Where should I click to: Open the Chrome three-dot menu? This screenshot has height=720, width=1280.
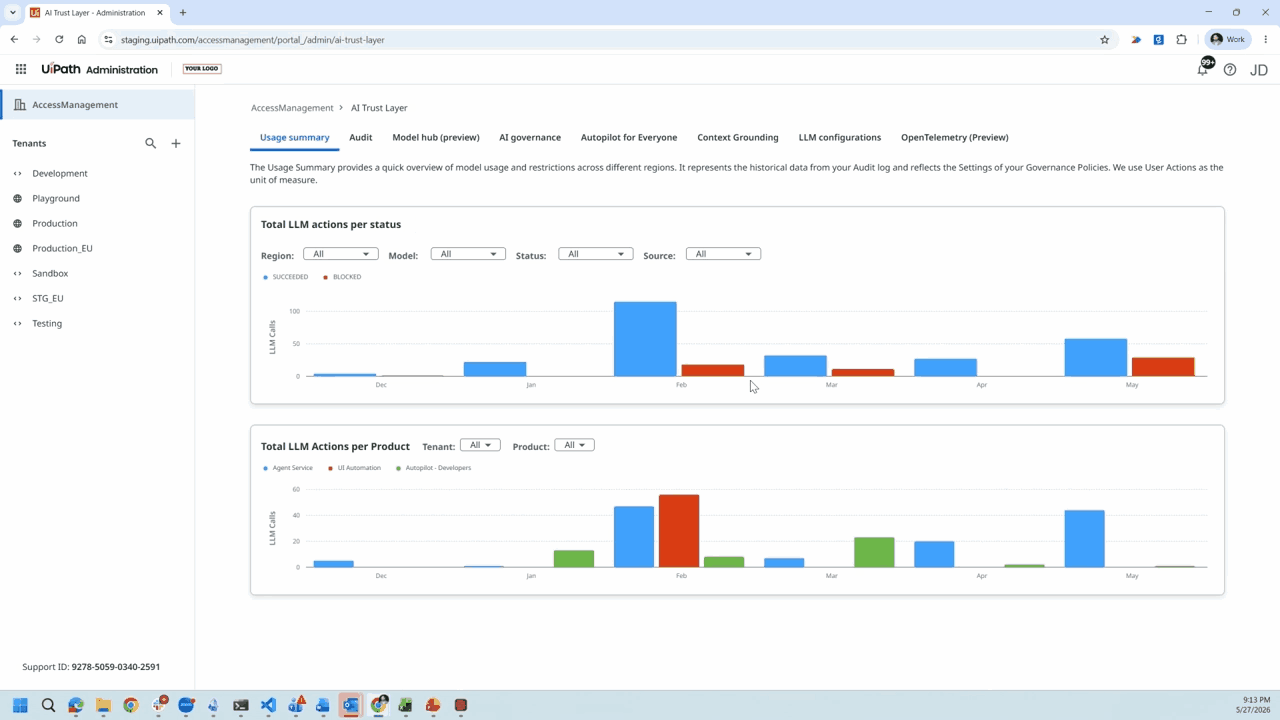click(x=1266, y=40)
